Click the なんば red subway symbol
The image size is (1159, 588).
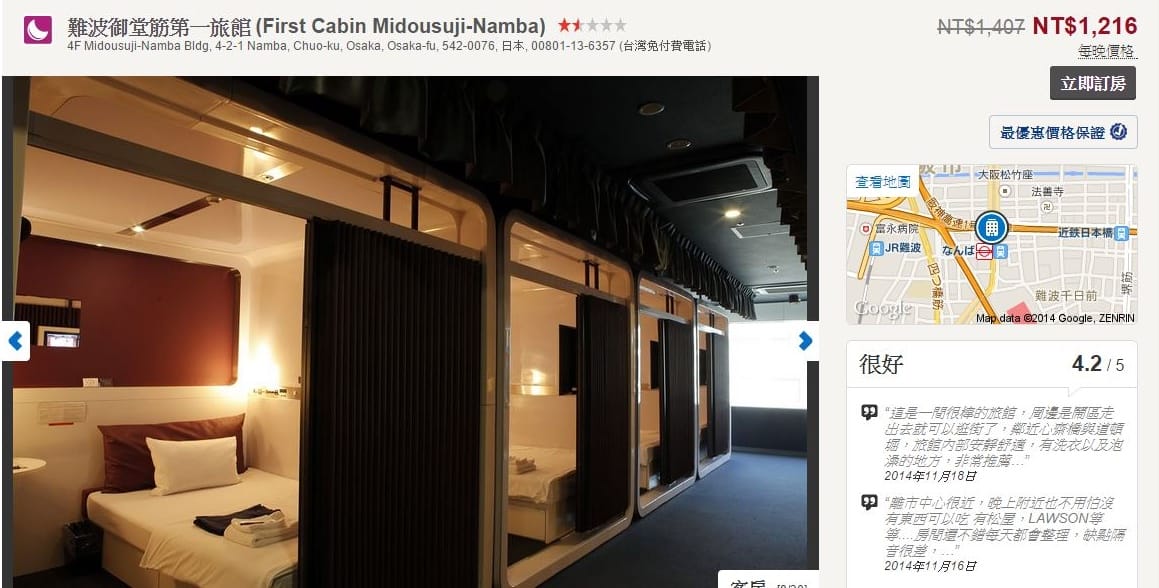tap(984, 252)
